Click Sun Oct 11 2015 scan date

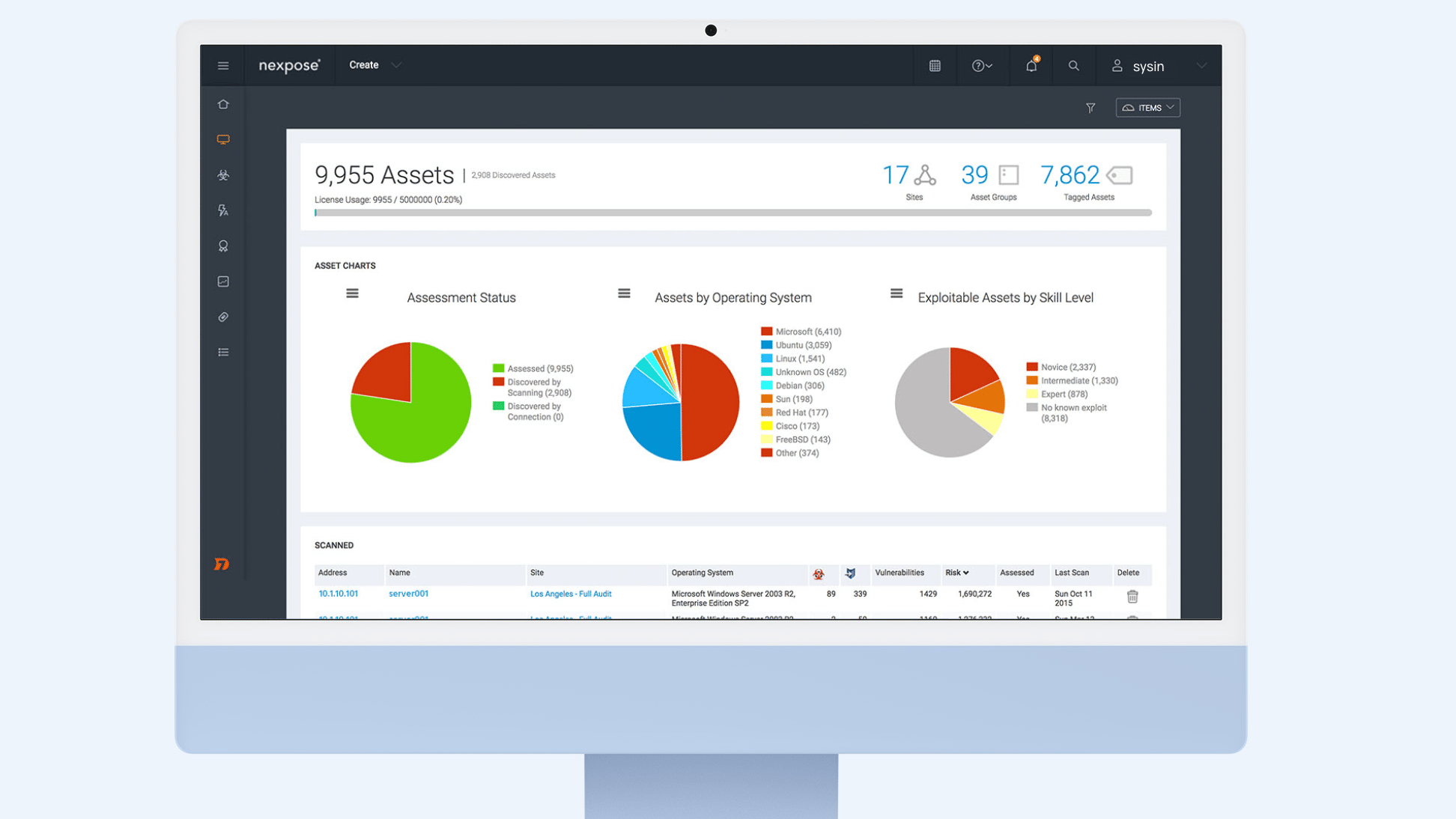pos(1073,598)
